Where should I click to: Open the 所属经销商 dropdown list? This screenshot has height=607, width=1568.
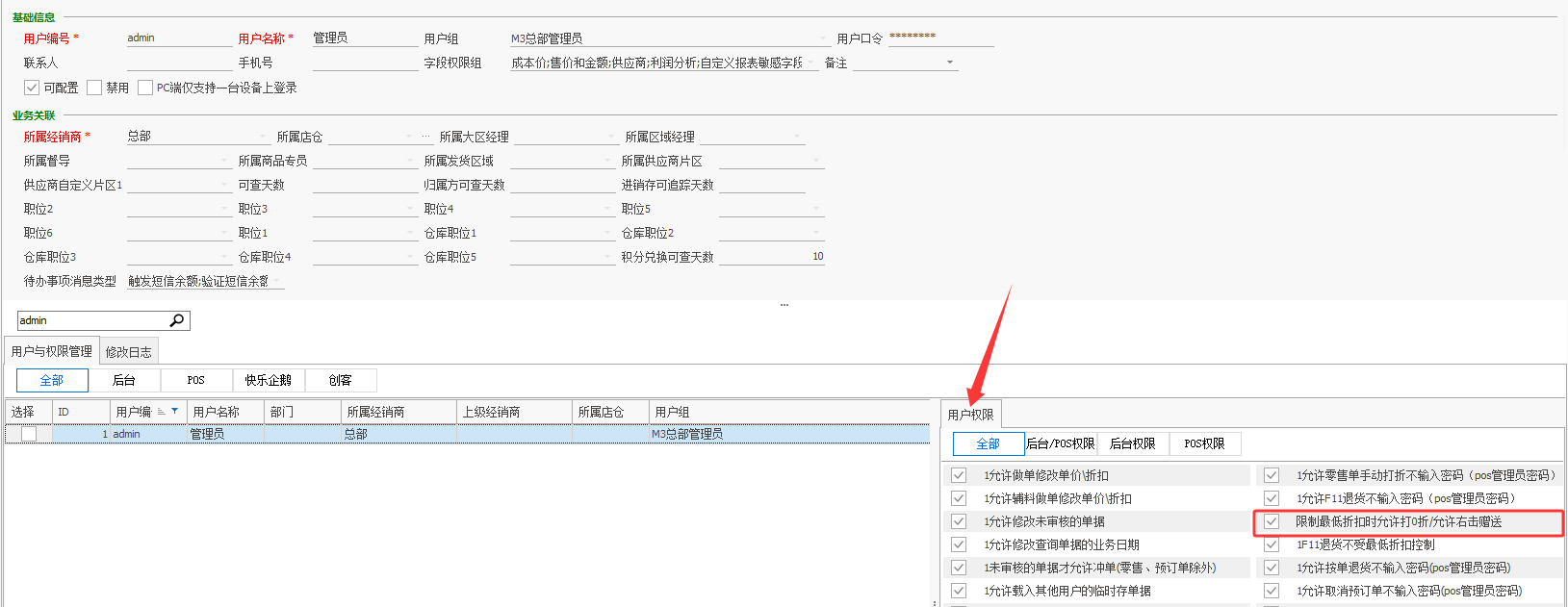(263, 137)
